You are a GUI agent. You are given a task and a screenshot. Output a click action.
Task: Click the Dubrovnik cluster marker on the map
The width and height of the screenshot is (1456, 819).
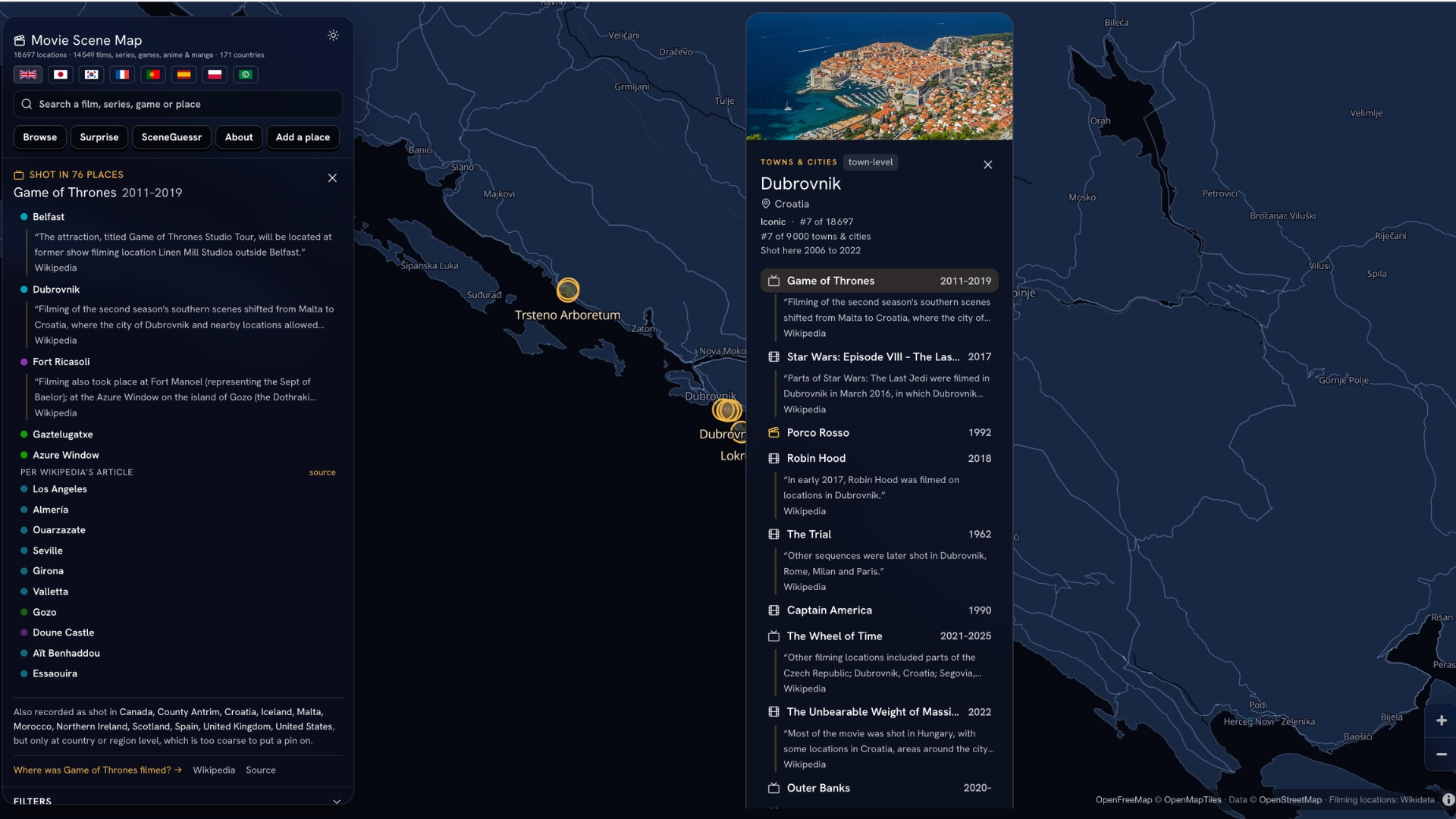pyautogui.click(x=726, y=410)
